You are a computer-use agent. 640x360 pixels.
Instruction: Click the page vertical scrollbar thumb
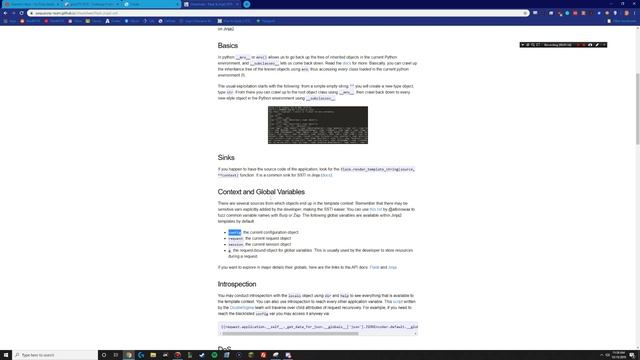638,108
